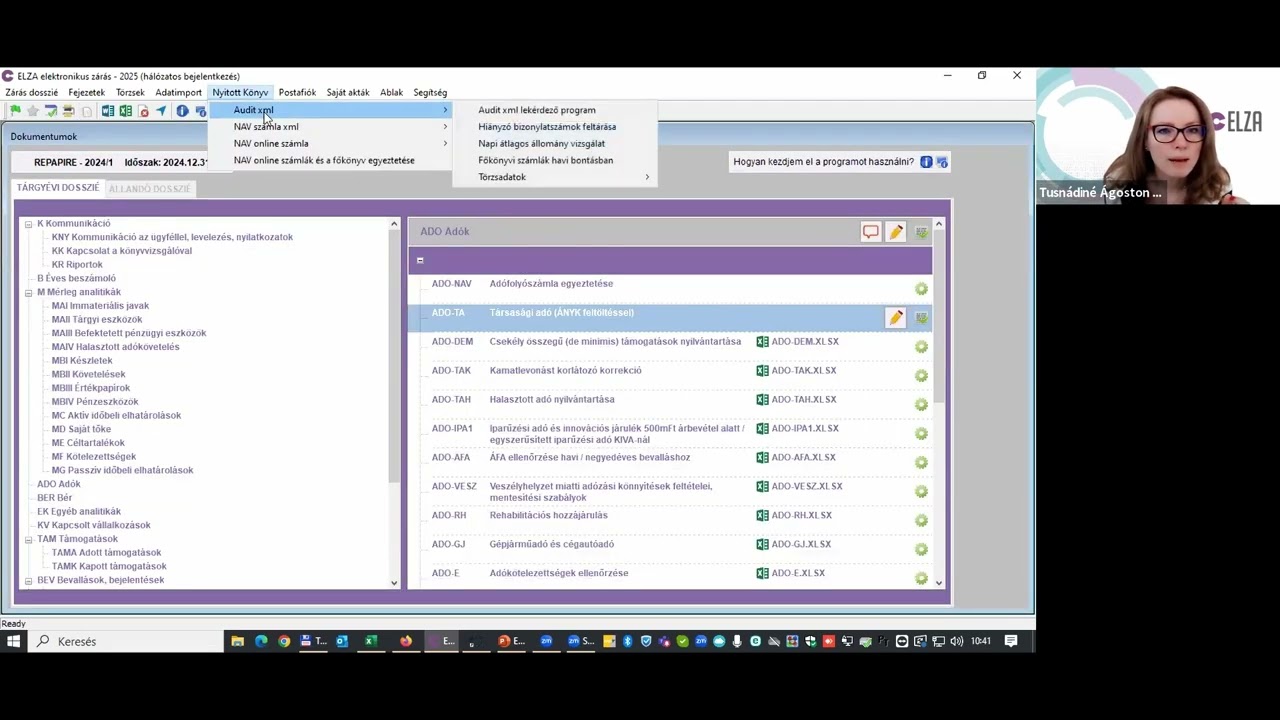Open Fejezetek menu

pyautogui.click(x=87, y=93)
